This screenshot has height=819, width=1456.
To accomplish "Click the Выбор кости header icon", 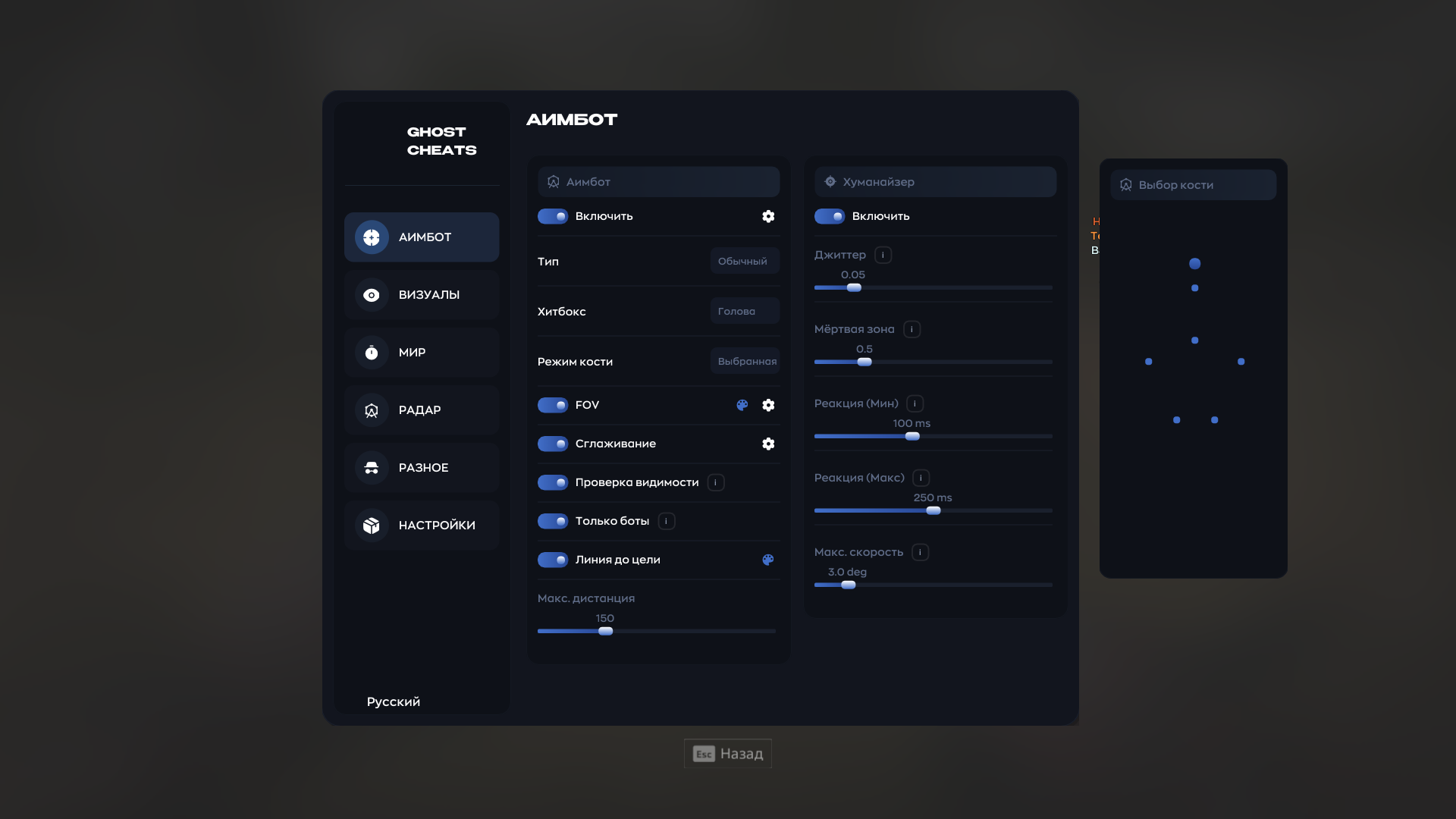I will point(1125,185).
